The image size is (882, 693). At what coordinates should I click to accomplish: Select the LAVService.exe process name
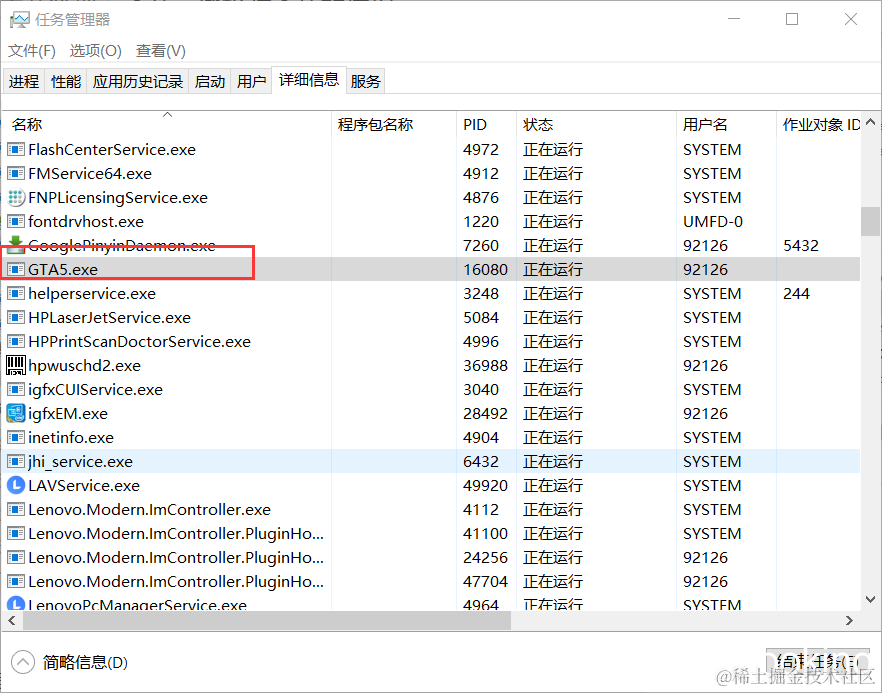coord(84,486)
